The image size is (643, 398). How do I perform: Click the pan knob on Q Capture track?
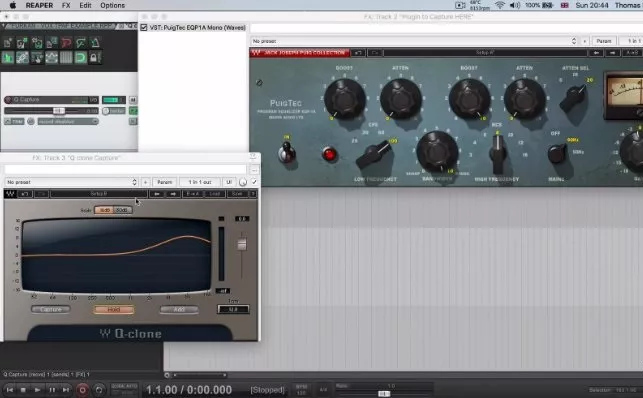[106, 111]
